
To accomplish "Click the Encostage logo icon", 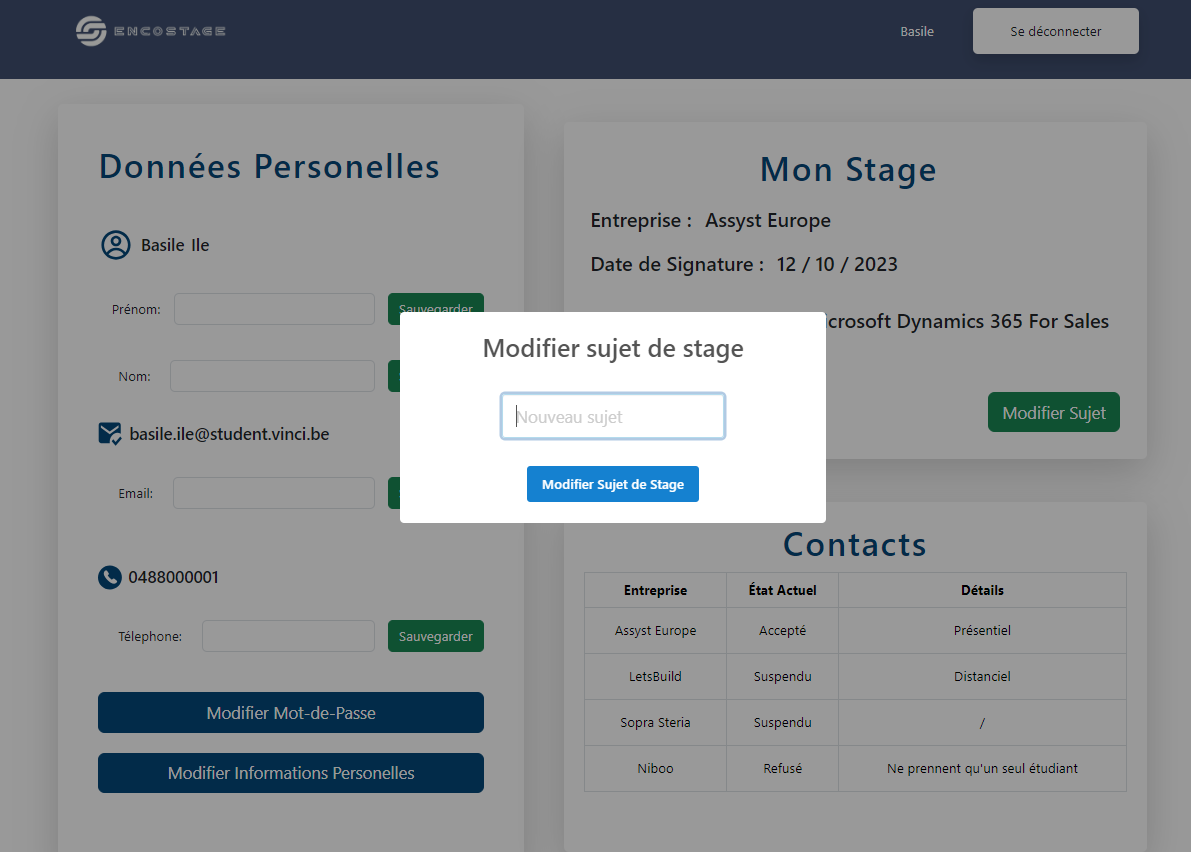I will (x=91, y=31).
